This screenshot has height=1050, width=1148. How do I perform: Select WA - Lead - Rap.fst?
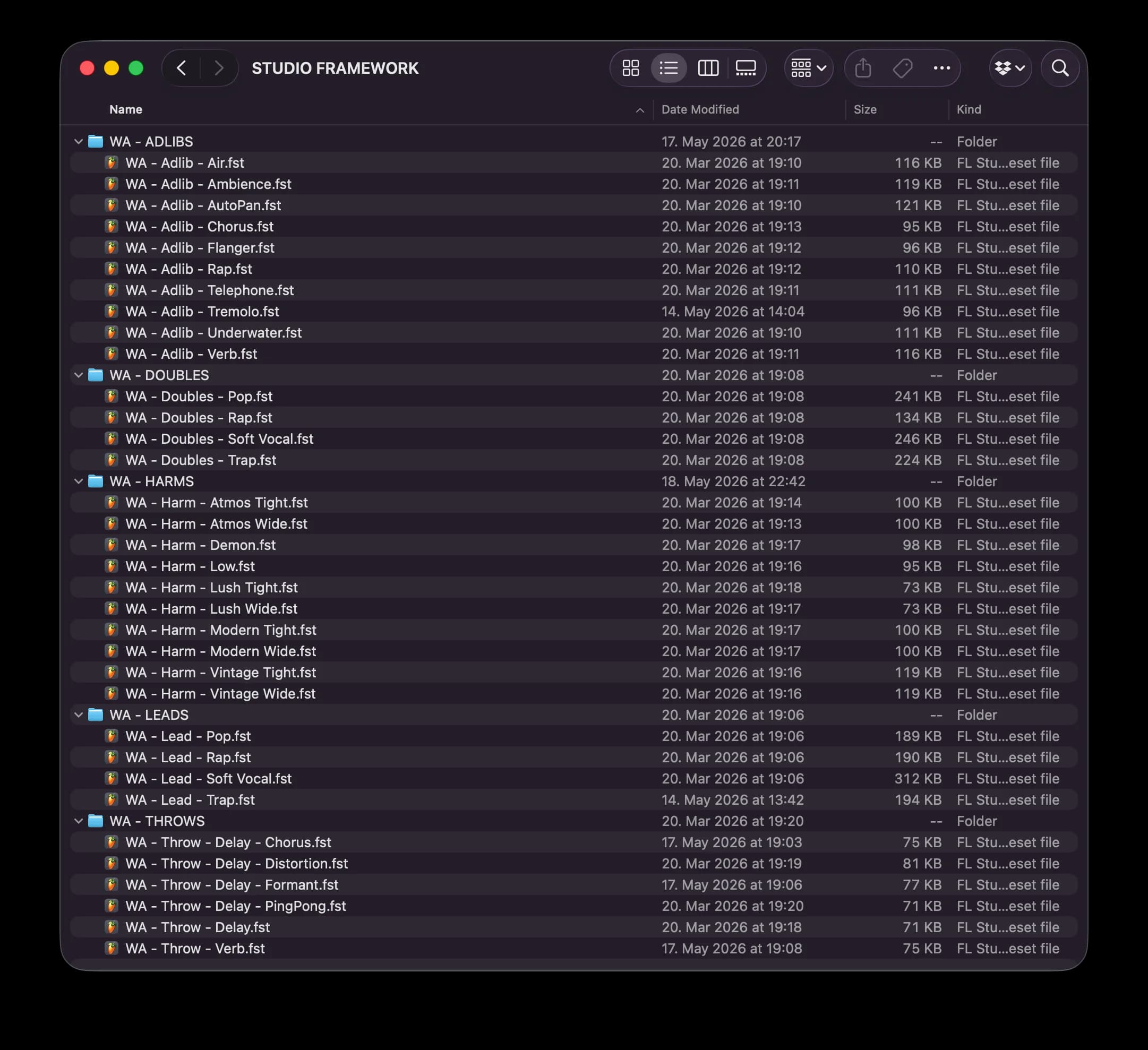(x=573, y=757)
